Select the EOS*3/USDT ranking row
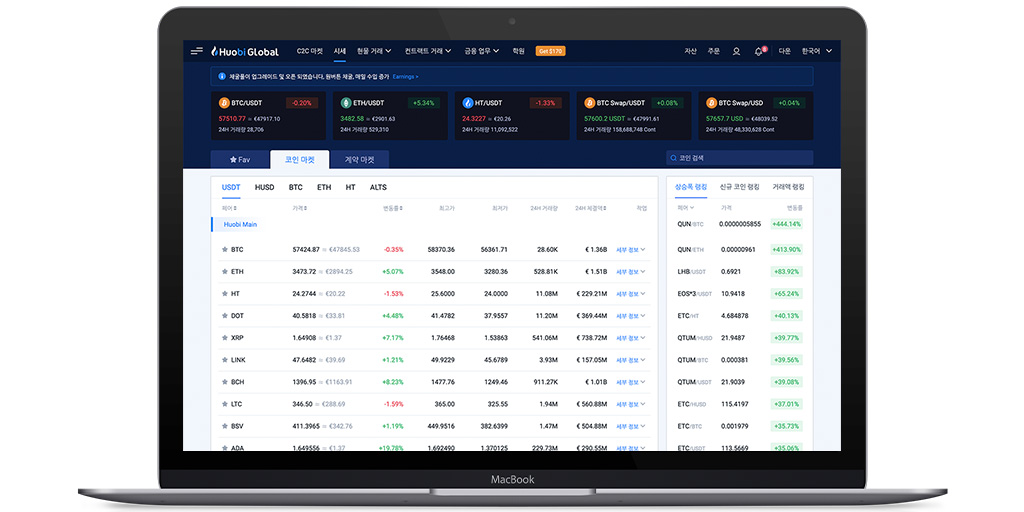The width and height of the screenshot is (1024, 512). click(x=740, y=294)
